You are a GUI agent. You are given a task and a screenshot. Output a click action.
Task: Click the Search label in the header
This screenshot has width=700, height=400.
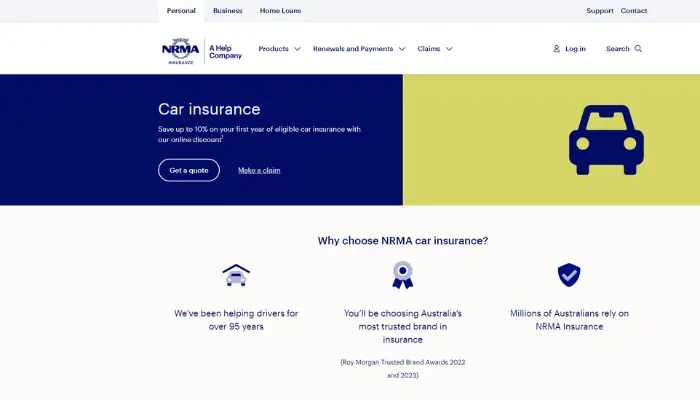point(617,49)
